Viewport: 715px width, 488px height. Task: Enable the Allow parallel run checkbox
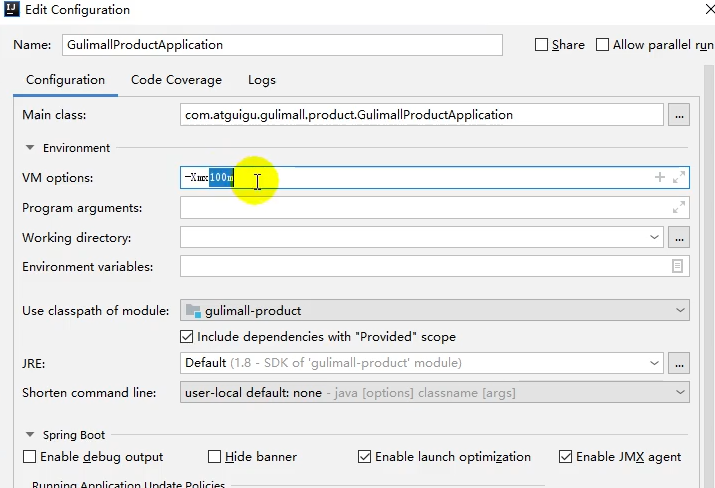click(602, 45)
